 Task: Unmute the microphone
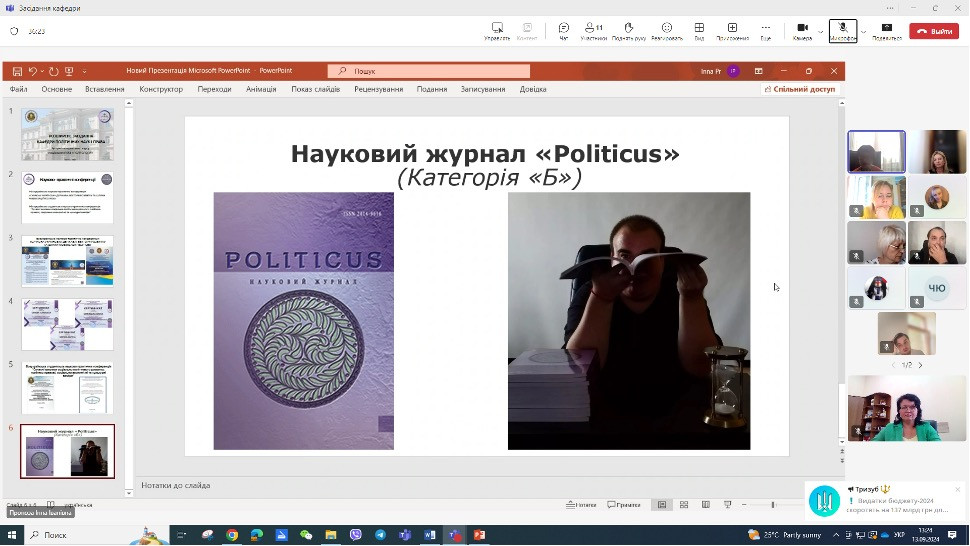(x=843, y=30)
